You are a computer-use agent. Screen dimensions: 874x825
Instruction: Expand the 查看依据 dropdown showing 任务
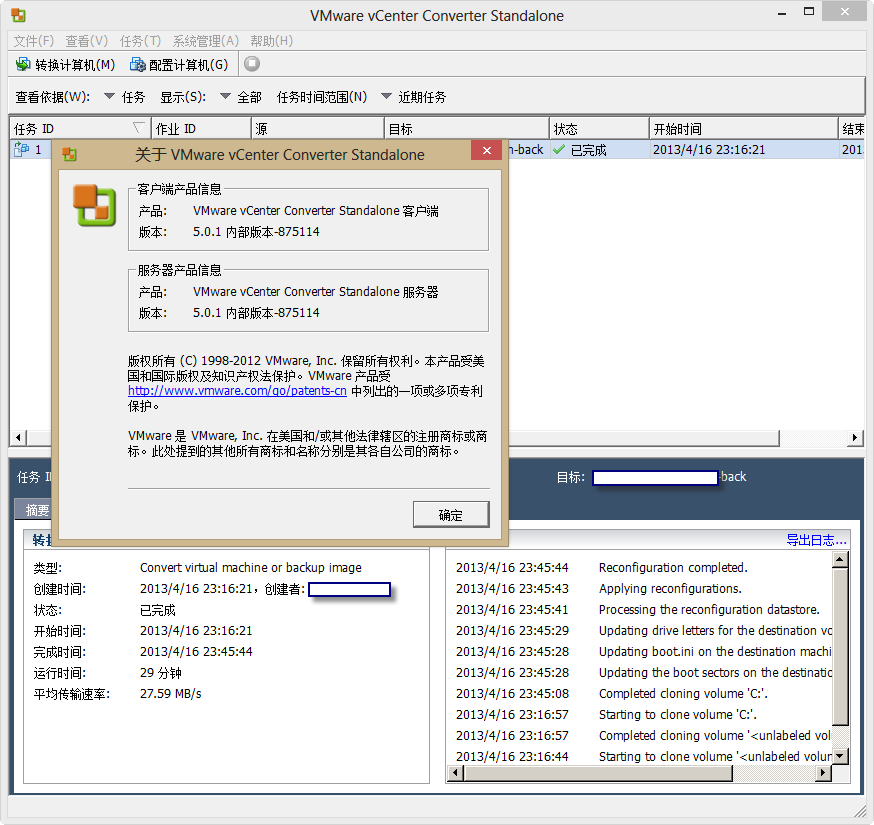pos(109,96)
